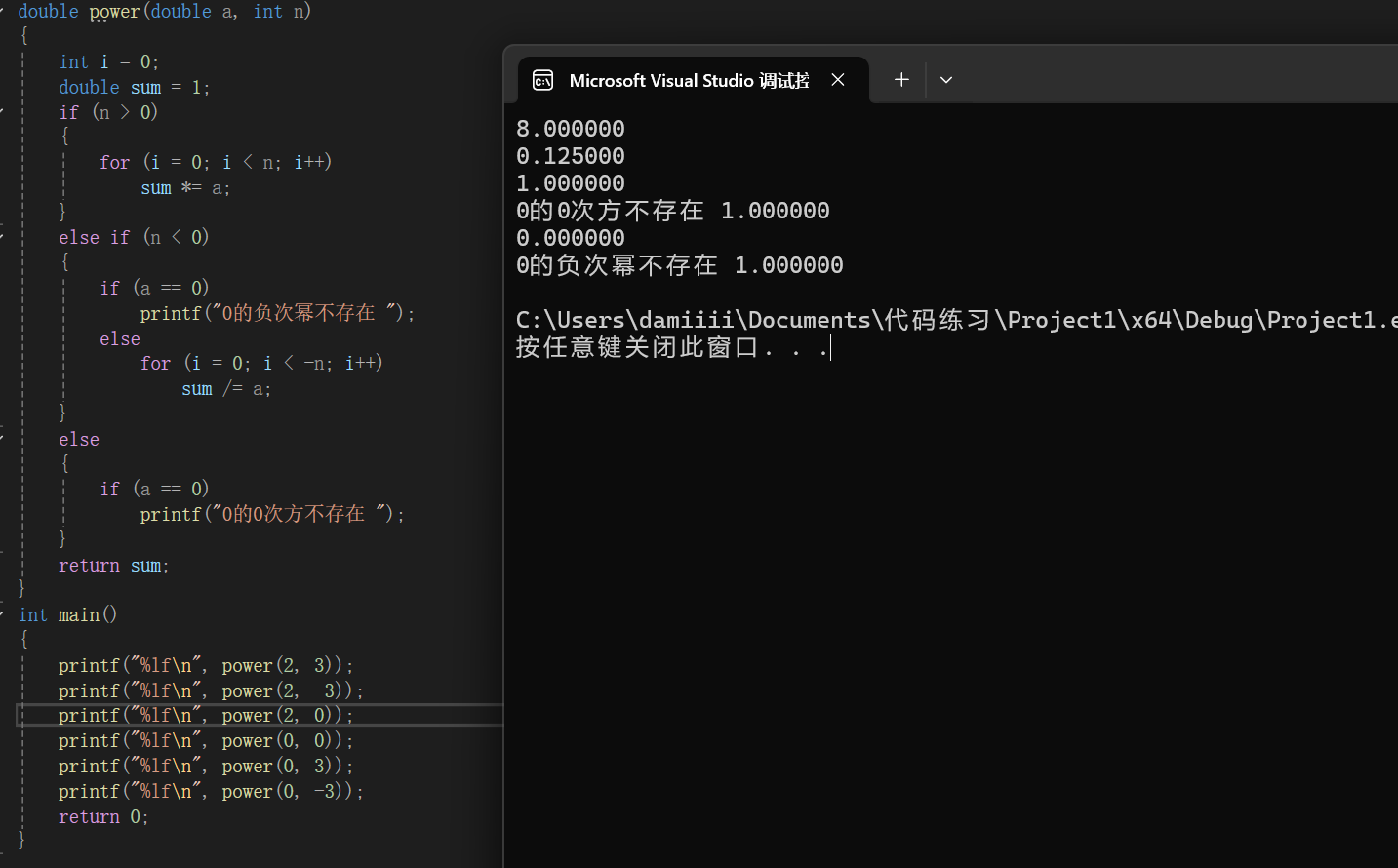
Task: Click the 'power(2, -3)' printf line
Action: [x=211, y=690]
